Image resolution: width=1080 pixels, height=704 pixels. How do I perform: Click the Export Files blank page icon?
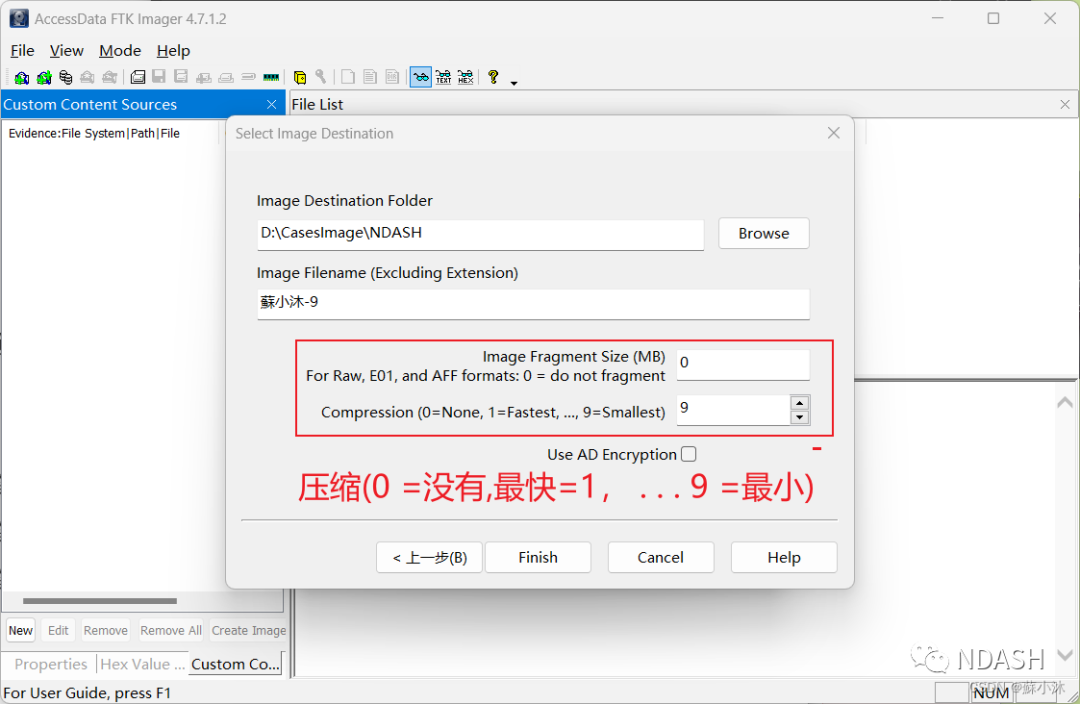[x=349, y=77]
